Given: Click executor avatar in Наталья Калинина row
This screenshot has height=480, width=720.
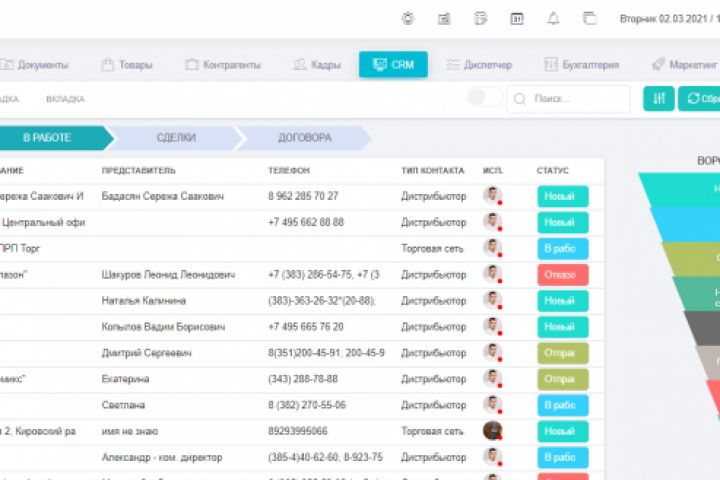Looking at the screenshot, I should coord(493,300).
